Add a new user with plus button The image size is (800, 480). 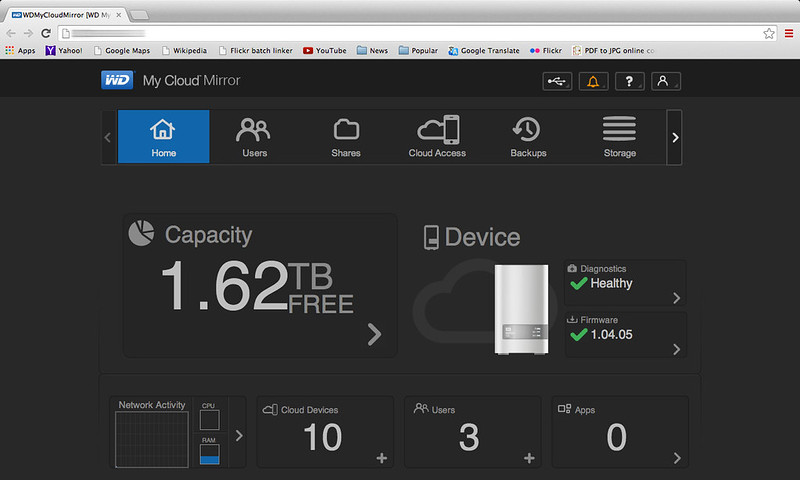[529, 458]
